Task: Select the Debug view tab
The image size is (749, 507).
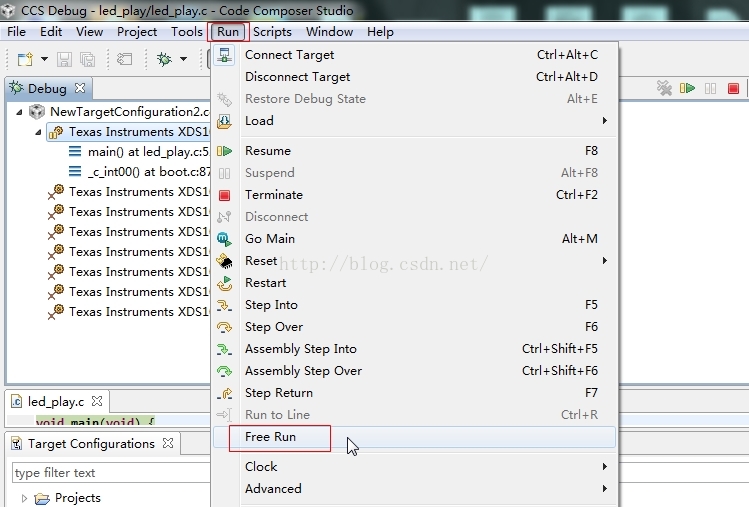Action: pyautogui.click(x=47, y=88)
